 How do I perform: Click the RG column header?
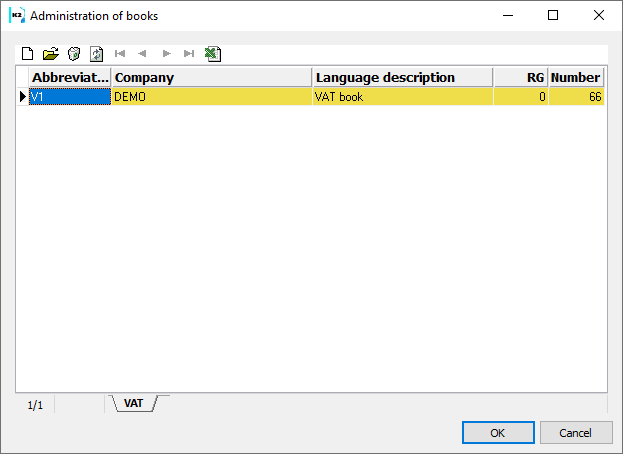click(x=520, y=78)
